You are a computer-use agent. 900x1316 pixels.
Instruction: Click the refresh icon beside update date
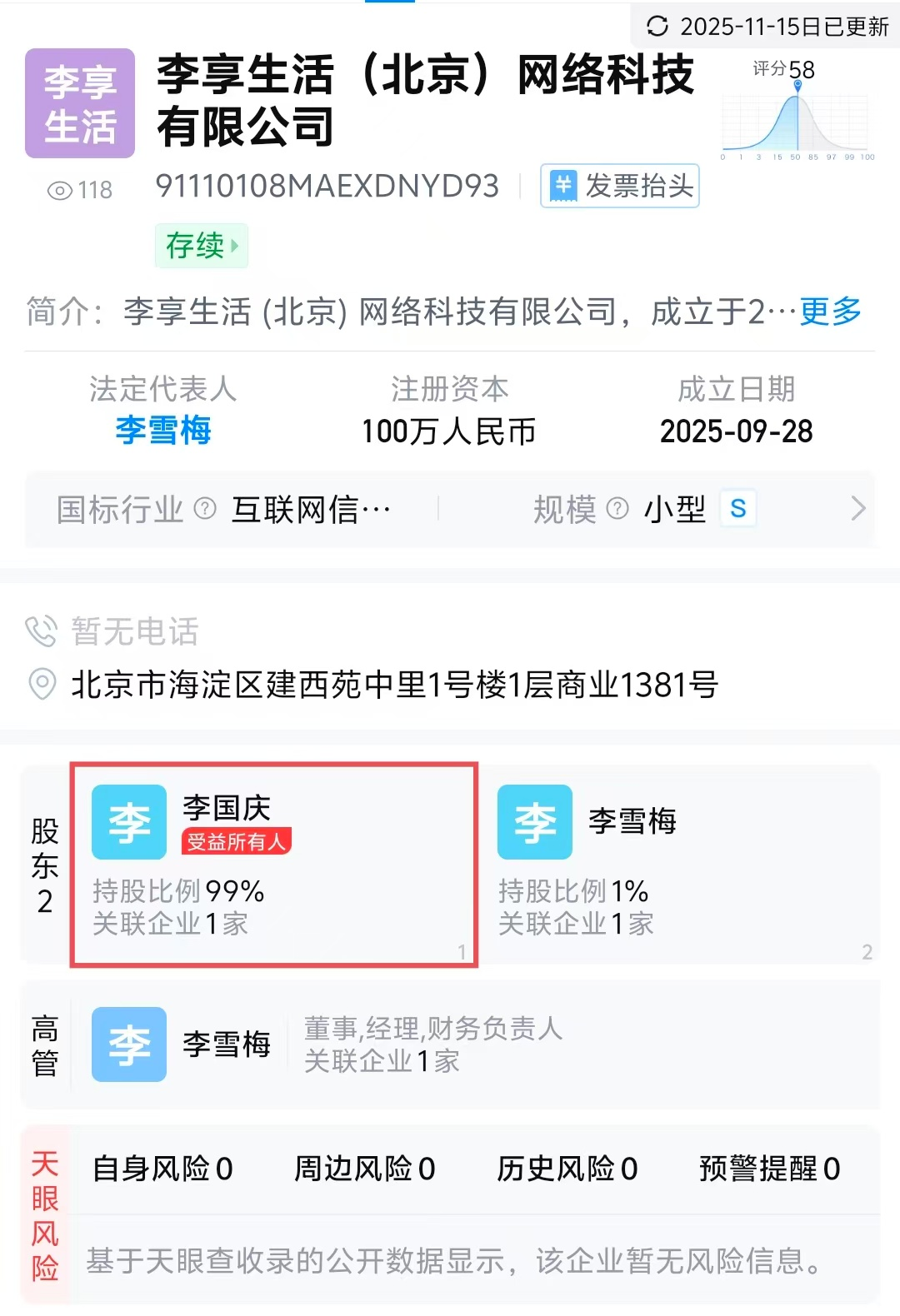pos(657,27)
